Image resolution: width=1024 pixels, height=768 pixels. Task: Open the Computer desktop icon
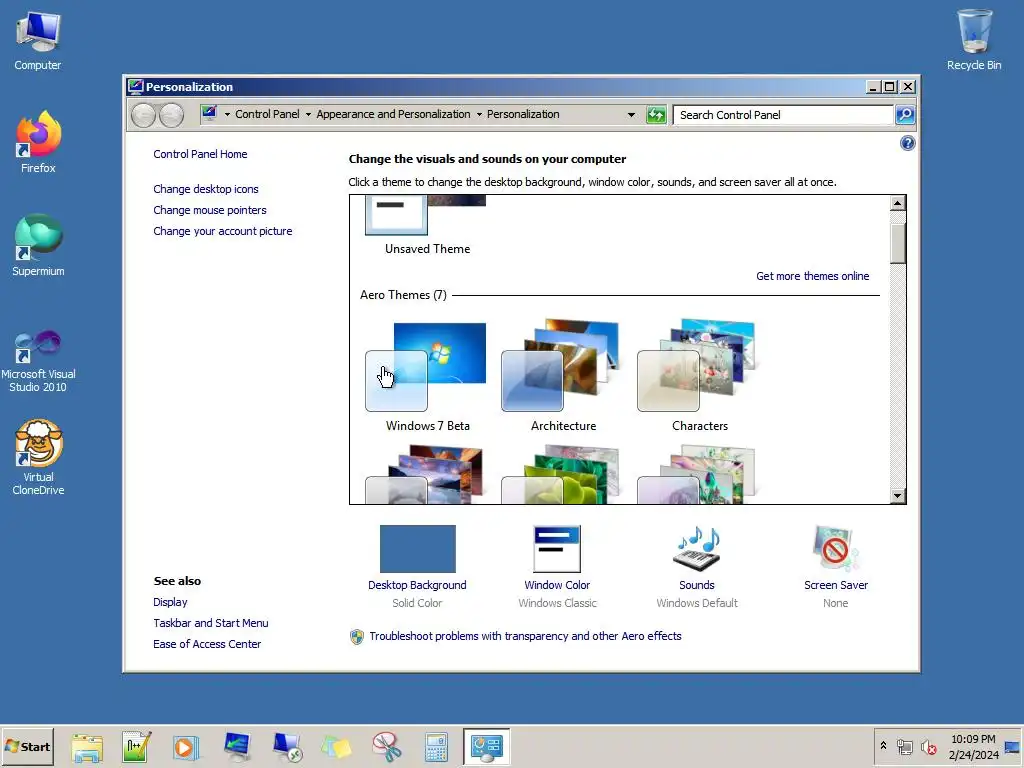38,40
